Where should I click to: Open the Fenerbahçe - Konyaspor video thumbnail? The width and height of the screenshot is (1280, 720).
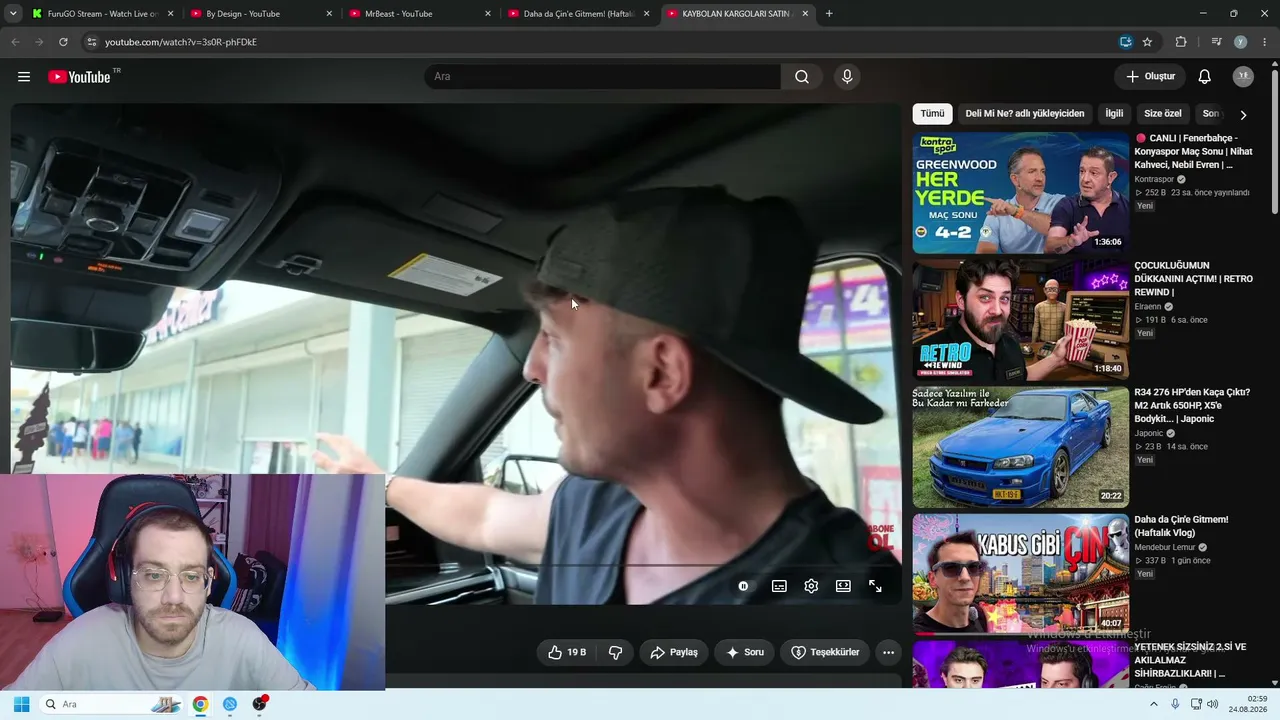click(x=1020, y=193)
